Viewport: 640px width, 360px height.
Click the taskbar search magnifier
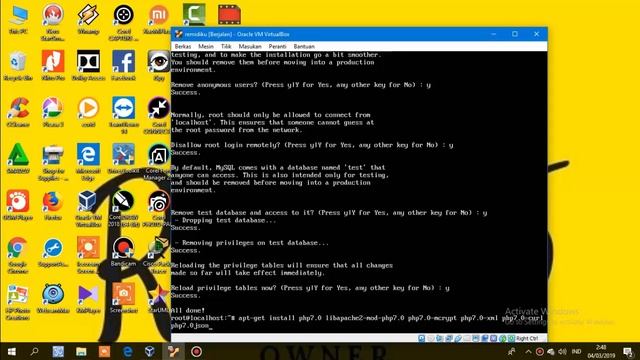[x=35, y=351]
